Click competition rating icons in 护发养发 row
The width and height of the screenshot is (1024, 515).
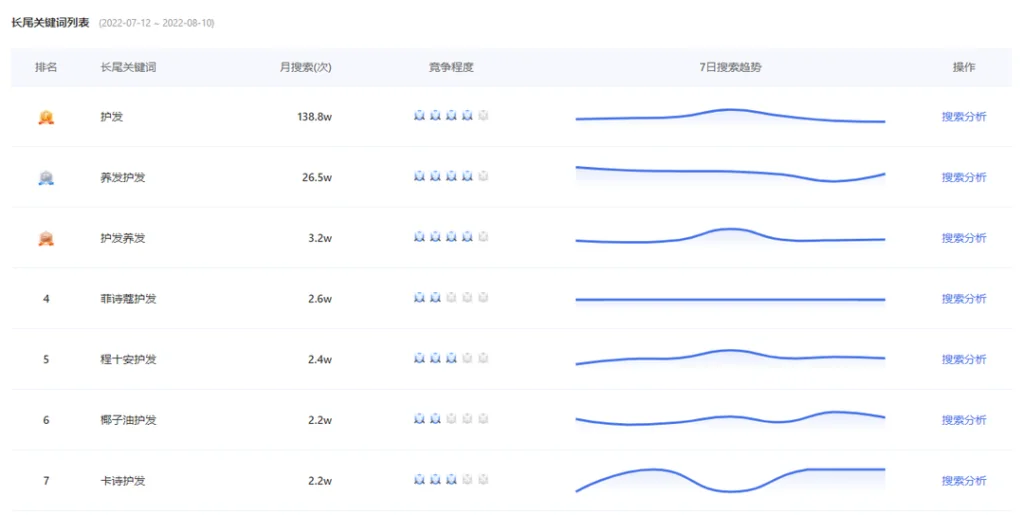tap(451, 237)
